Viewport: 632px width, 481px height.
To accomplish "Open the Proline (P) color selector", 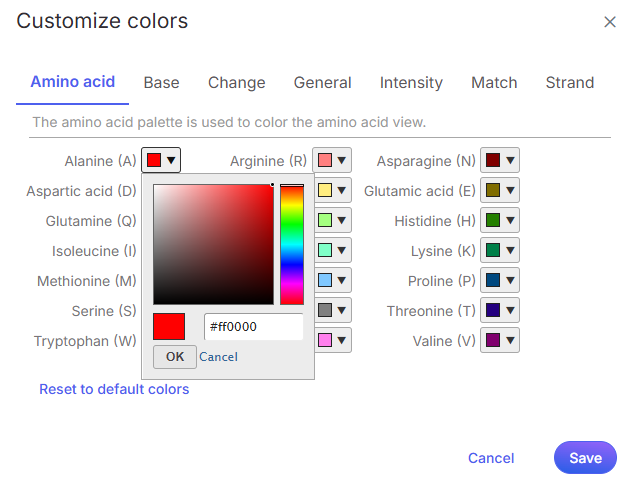I will (x=500, y=281).
